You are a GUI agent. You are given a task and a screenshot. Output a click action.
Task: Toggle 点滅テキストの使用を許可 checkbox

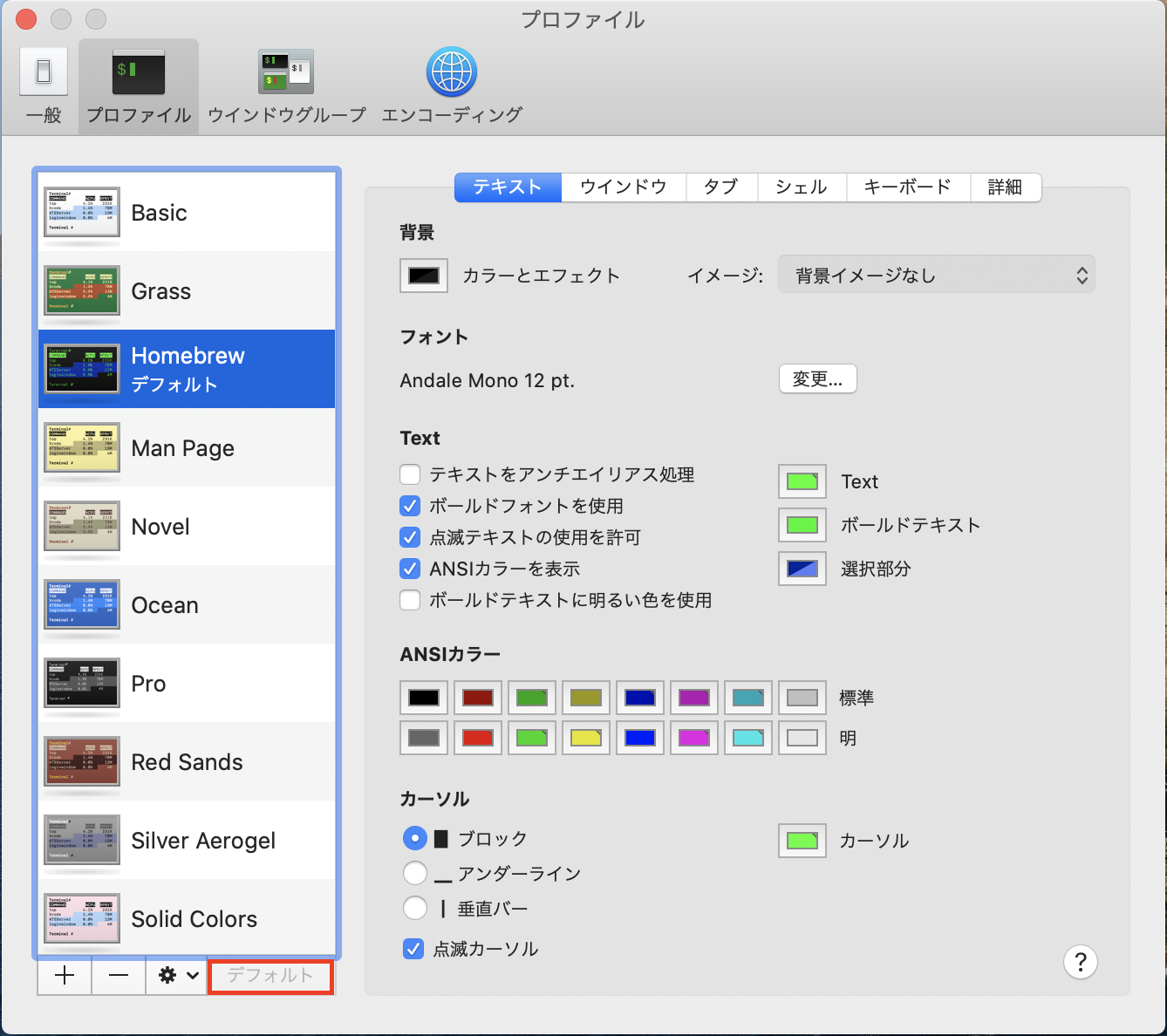tap(410, 537)
